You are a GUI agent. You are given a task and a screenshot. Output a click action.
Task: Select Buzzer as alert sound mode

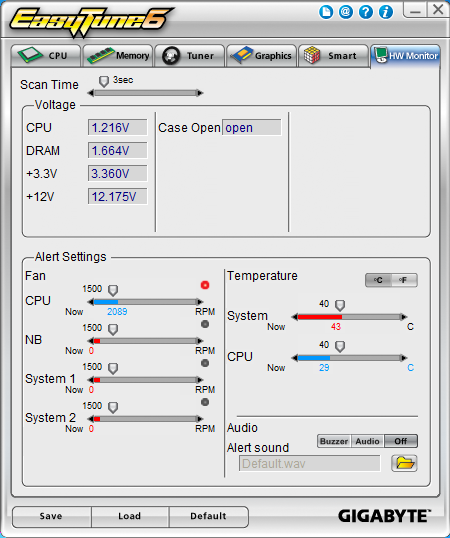[x=334, y=441]
